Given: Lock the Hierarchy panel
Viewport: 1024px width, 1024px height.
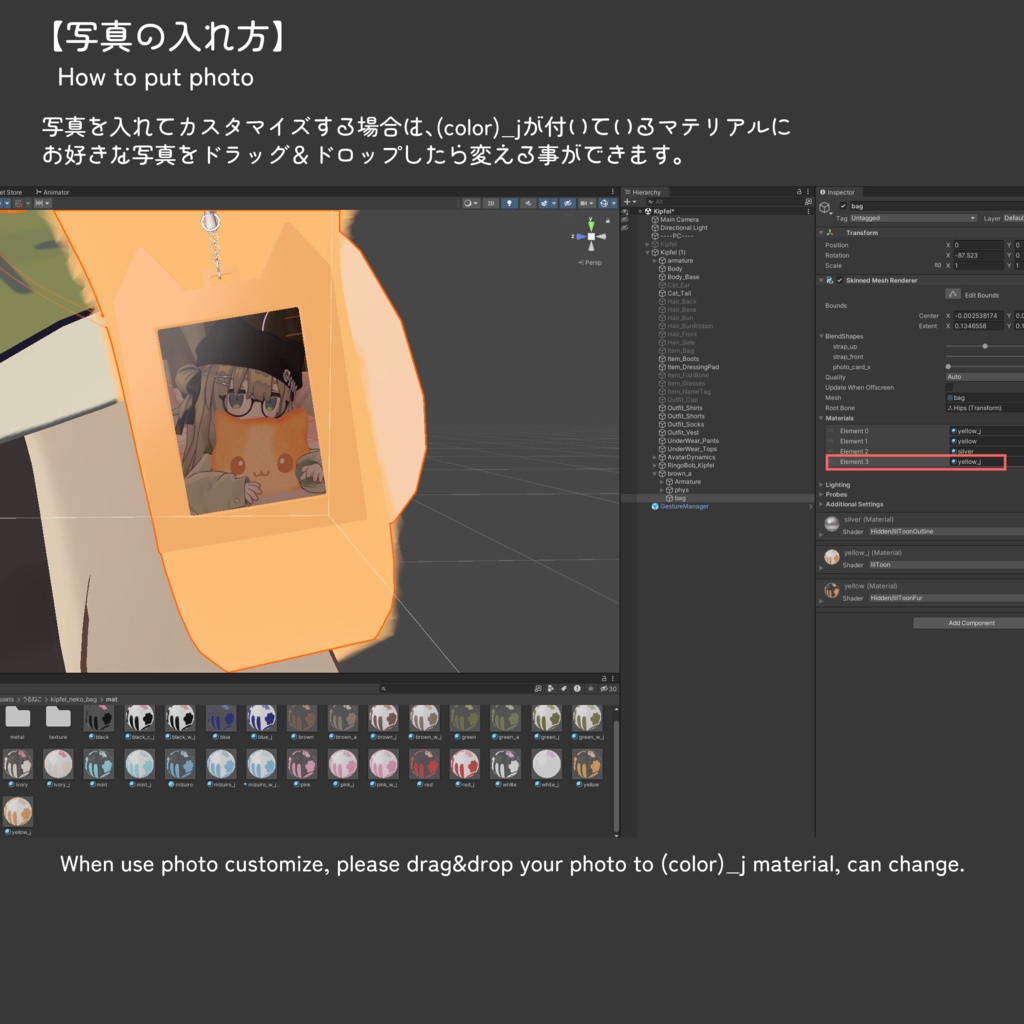Looking at the screenshot, I should (x=799, y=192).
